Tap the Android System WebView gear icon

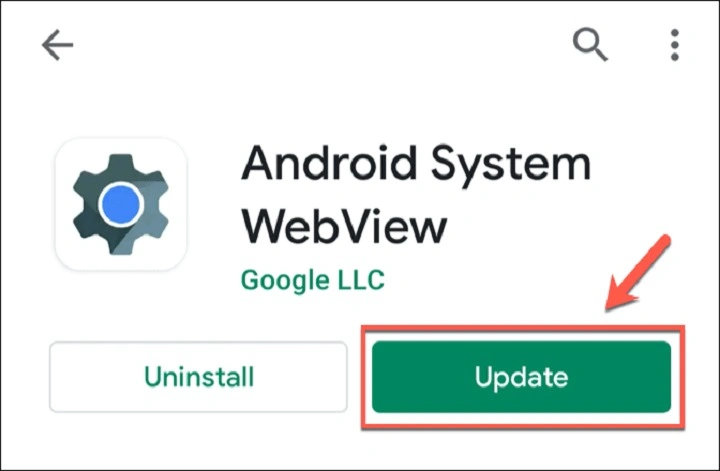pos(121,204)
